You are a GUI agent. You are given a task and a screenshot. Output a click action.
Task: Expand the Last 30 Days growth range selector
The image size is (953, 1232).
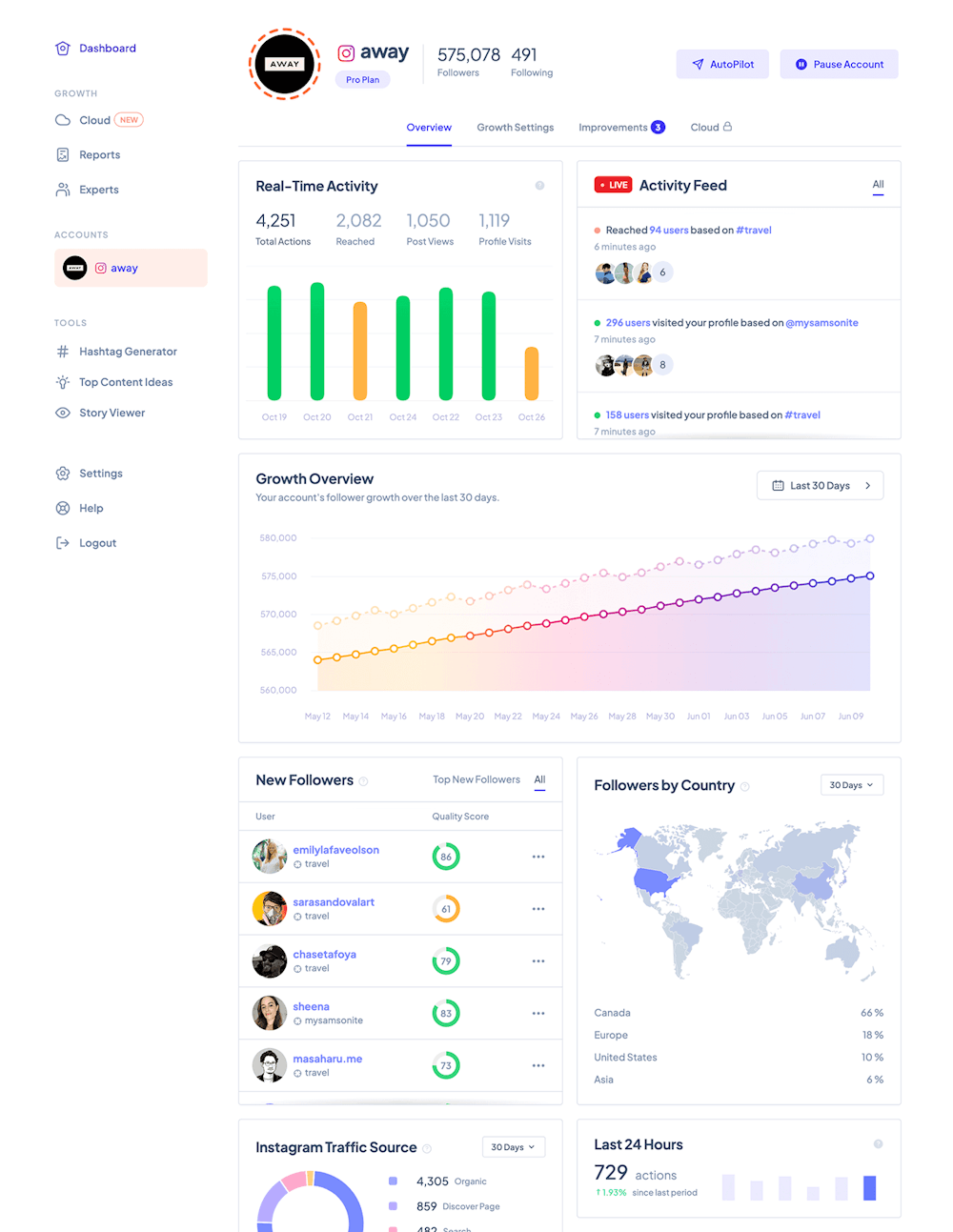coord(820,485)
